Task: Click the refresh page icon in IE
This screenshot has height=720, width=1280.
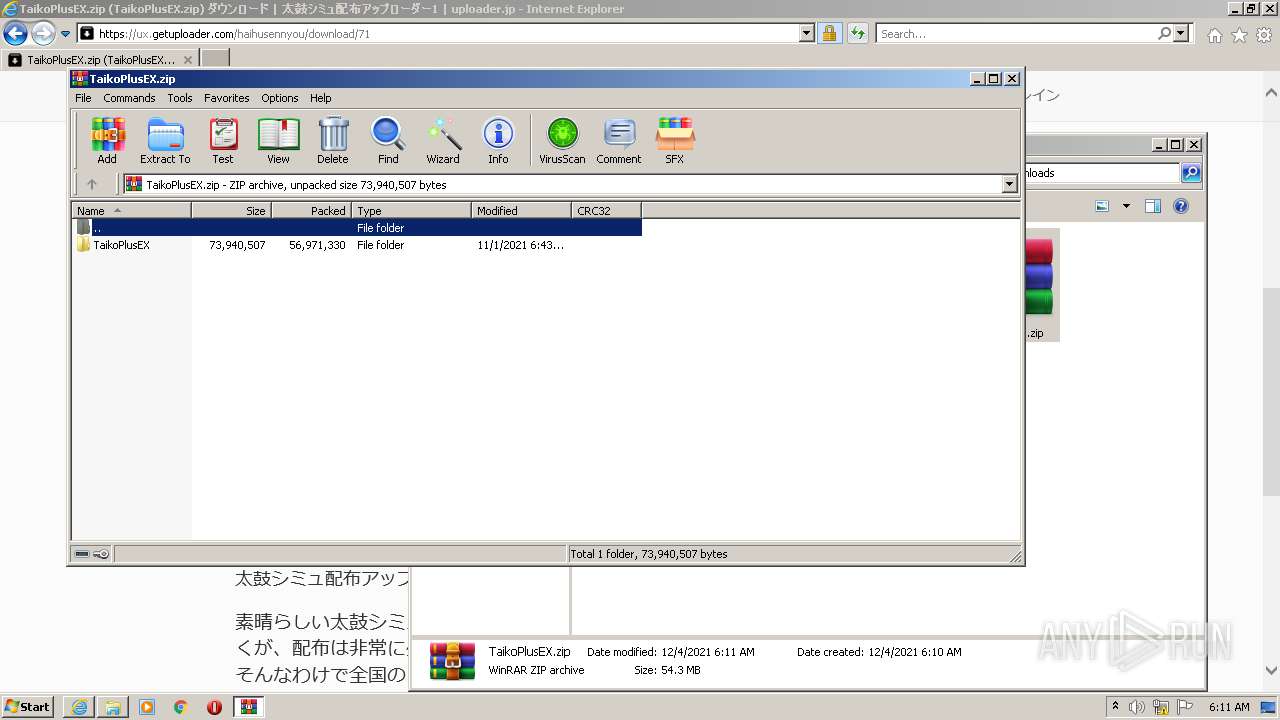Action: [857, 34]
